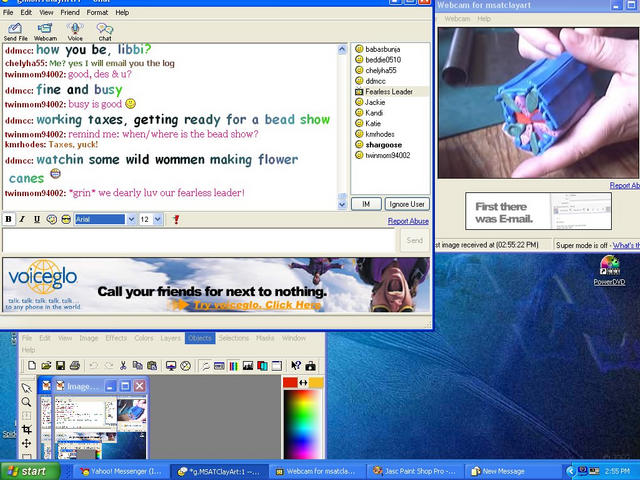Image resolution: width=640 pixels, height=480 pixels.
Task: Open the Webcam menu in webcam window
Action: (x=457, y=19)
